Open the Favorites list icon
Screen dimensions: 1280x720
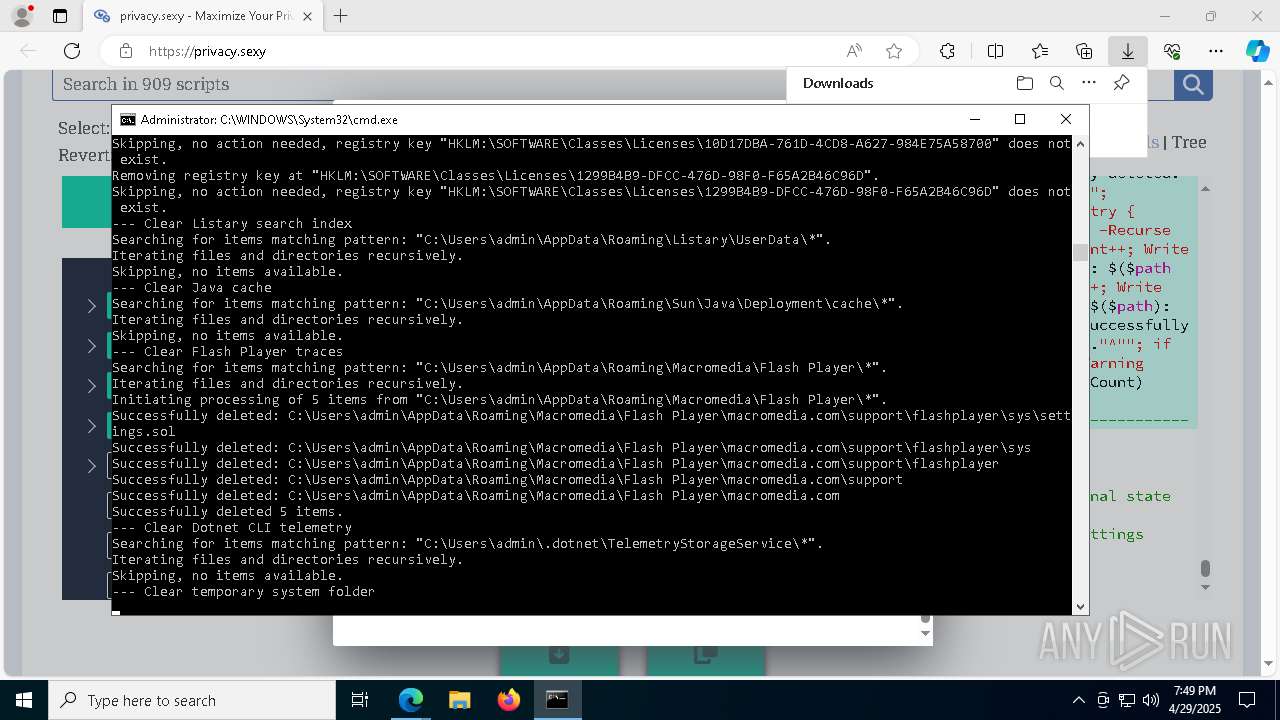(x=1040, y=51)
